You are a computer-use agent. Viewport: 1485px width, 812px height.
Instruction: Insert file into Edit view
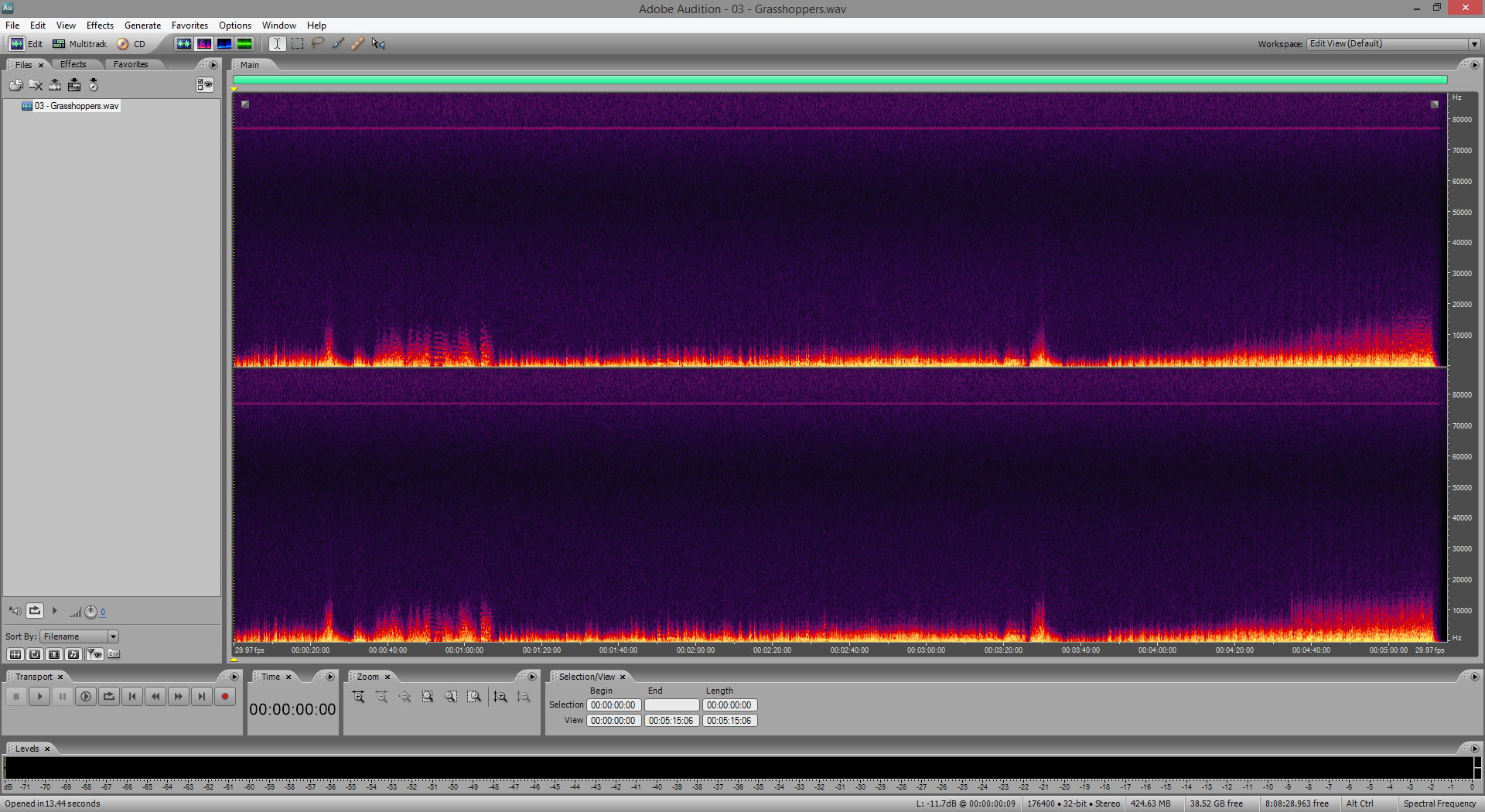pos(55,85)
